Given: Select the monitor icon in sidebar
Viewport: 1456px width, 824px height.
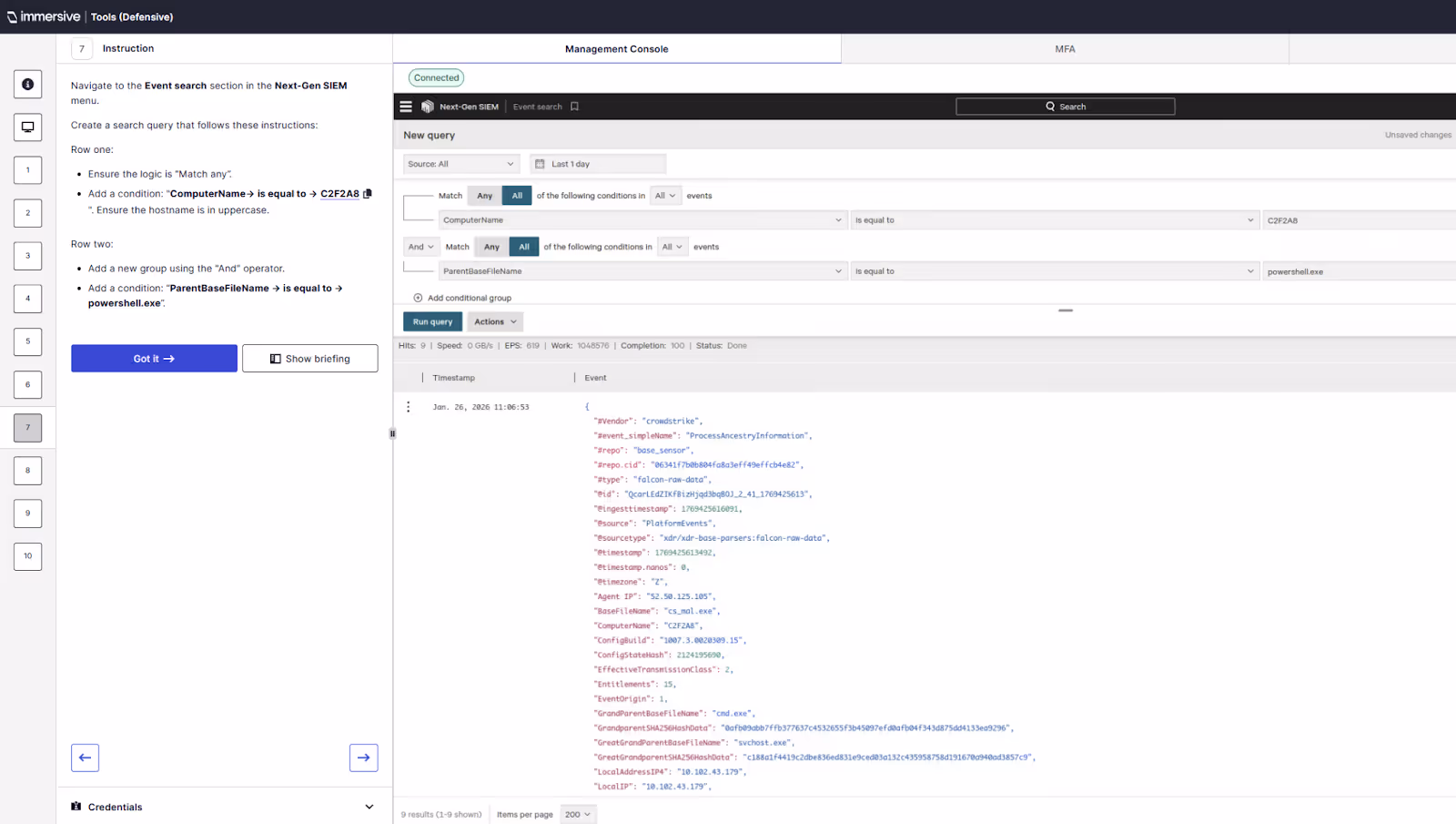Looking at the screenshot, I should coord(27,127).
